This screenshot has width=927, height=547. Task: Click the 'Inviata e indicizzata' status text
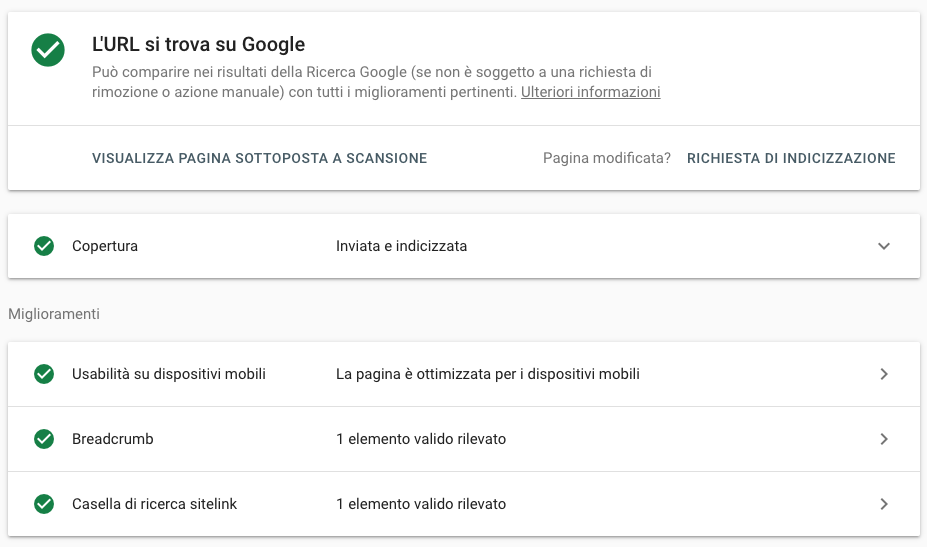point(401,246)
